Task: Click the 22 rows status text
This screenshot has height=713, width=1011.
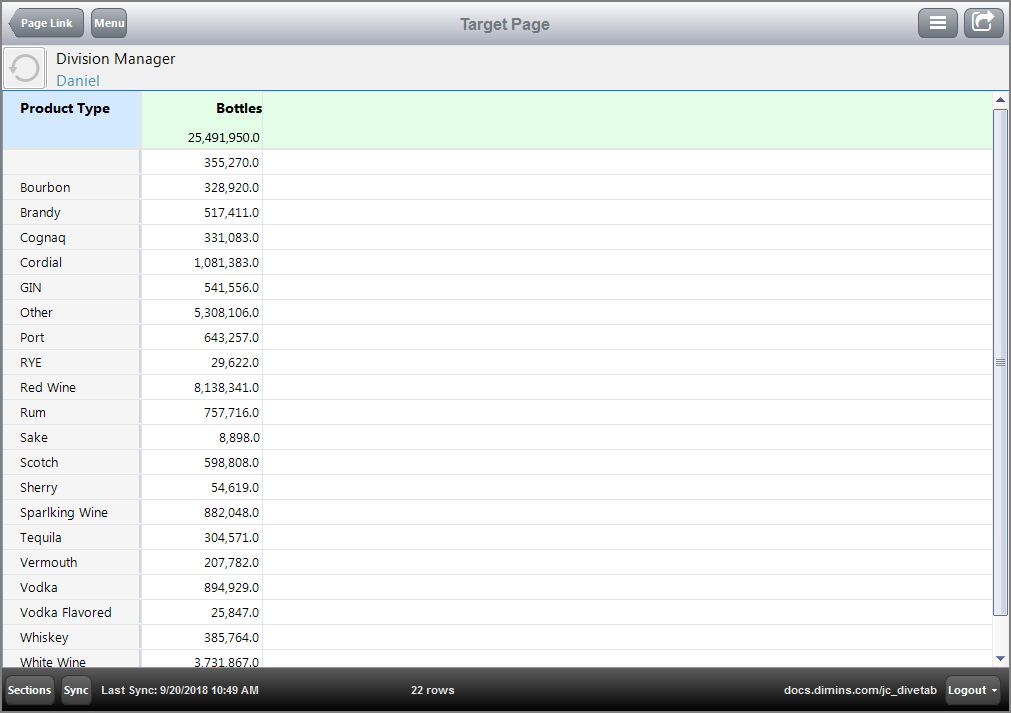Action: point(432,690)
